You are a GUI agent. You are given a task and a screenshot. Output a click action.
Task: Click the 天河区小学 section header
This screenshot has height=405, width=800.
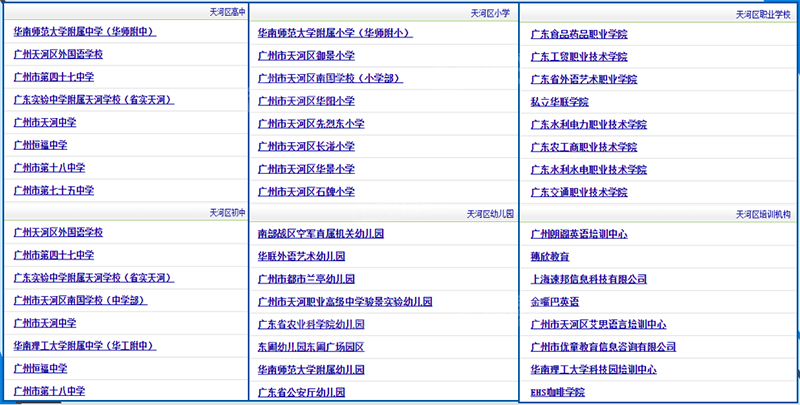coord(490,14)
